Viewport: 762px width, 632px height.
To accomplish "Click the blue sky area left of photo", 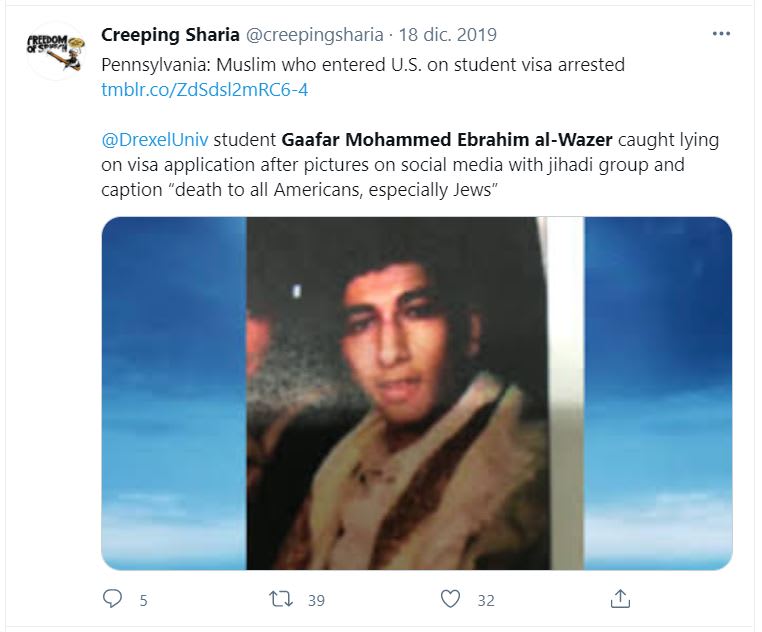I will click(x=174, y=393).
